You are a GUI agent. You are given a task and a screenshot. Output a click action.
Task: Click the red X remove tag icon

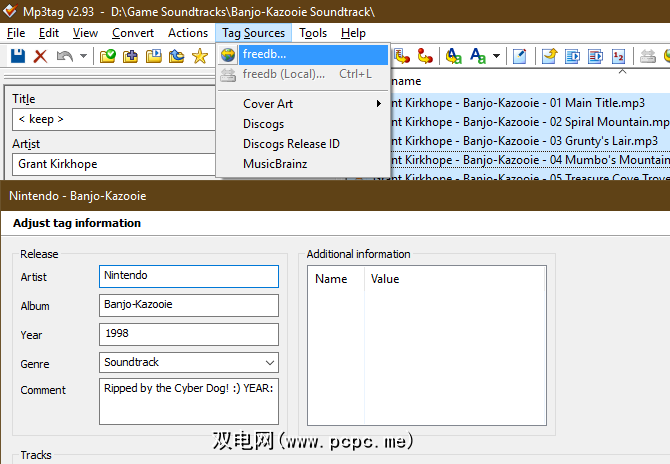pos(41,56)
